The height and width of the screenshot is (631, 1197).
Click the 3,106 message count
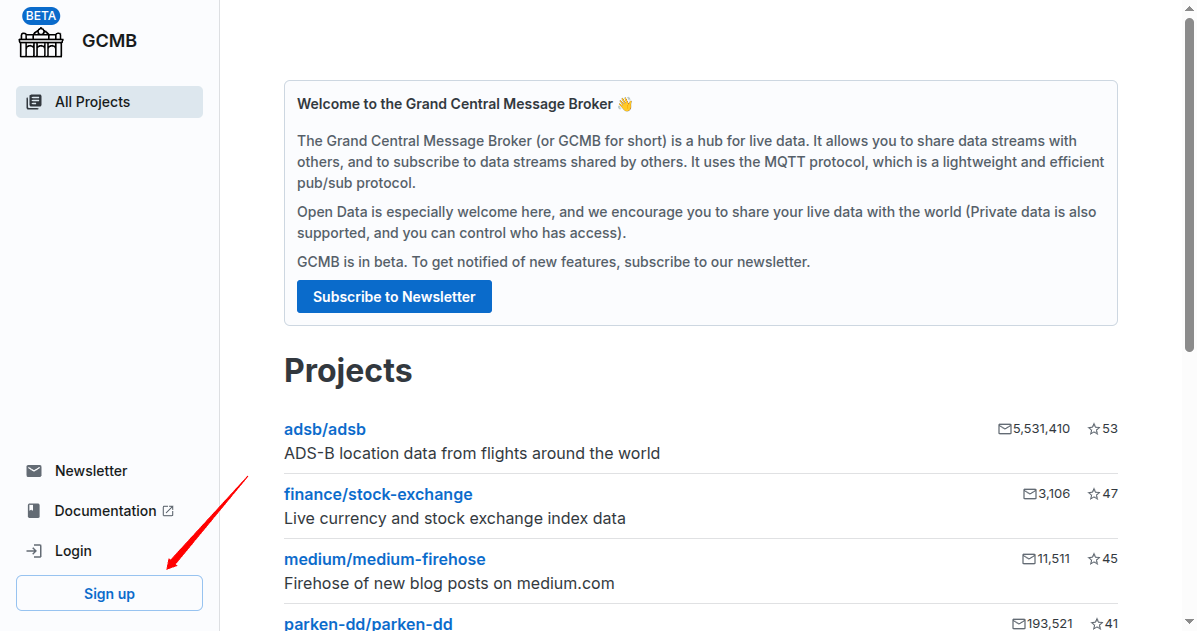click(1053, 494)
